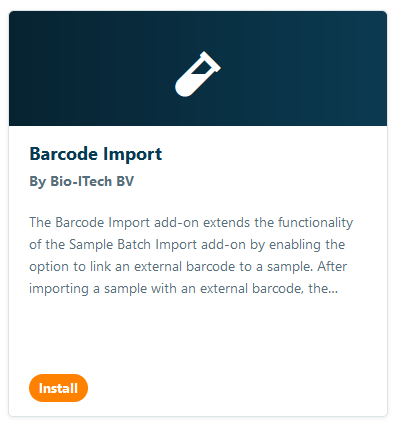Viewport: 398px width, 423px height.
Task: Click the blank card space right of Install
Action: [237, 388]
